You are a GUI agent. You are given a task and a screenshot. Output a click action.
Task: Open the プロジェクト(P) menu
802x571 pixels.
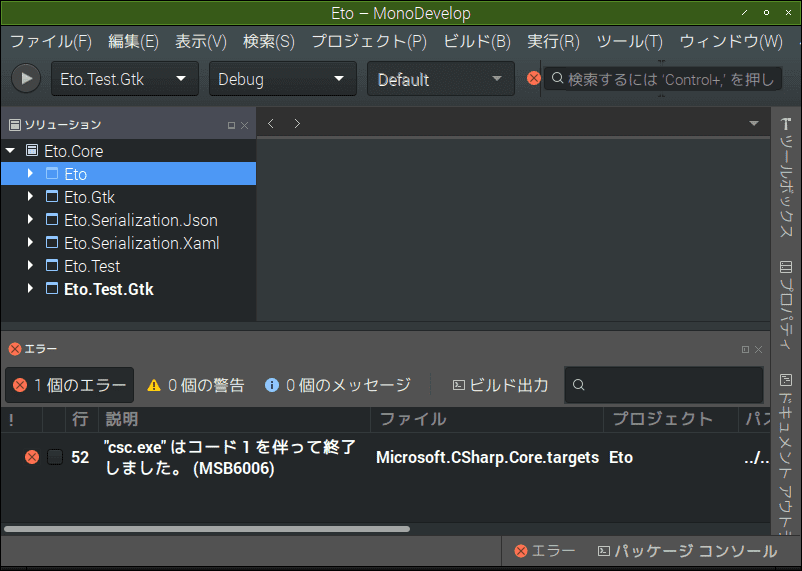pos(369,41)
